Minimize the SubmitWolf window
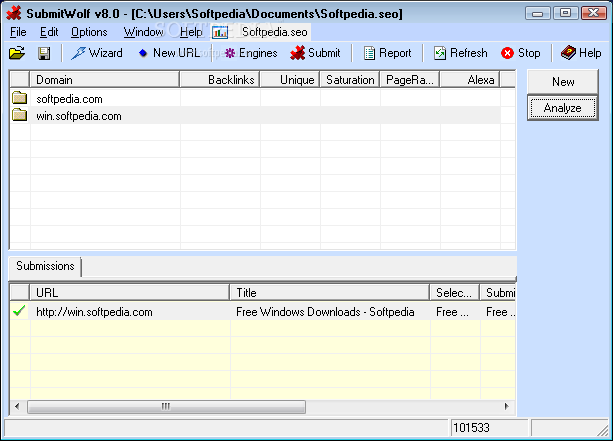The width and height of the screenshot is (613, 441). coord(538,13)
